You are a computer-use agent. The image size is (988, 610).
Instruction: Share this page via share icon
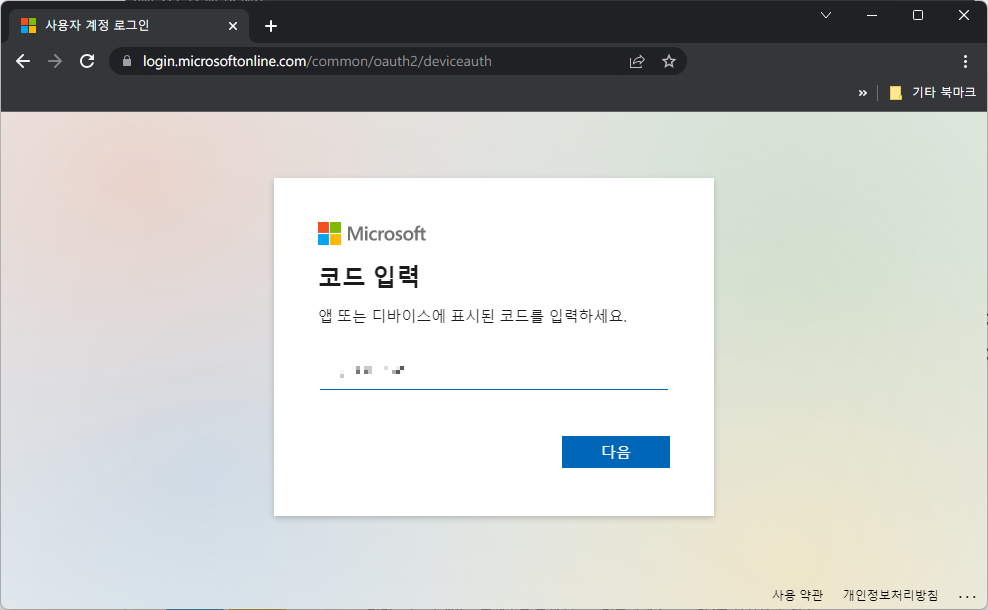(637, 61)
